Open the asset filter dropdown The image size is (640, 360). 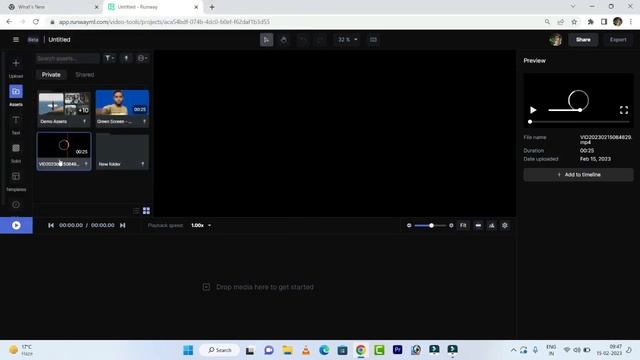coord(109,58)
